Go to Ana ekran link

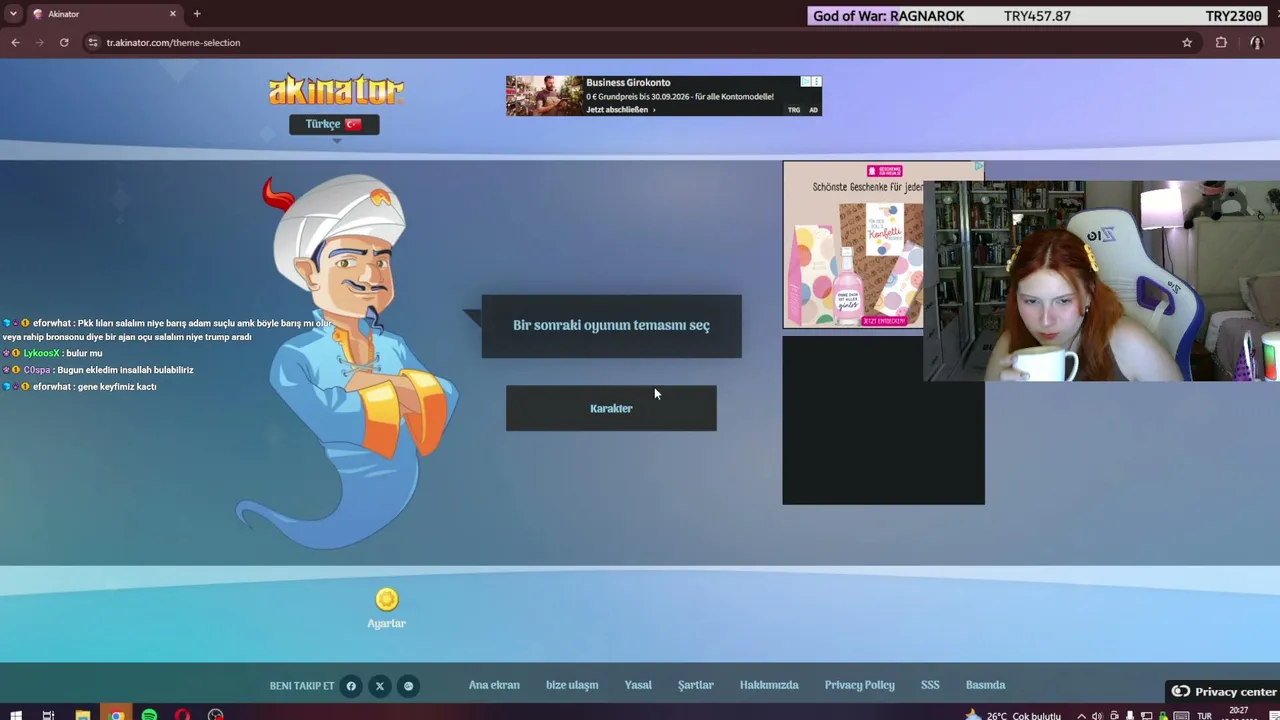tap(494, 685)
